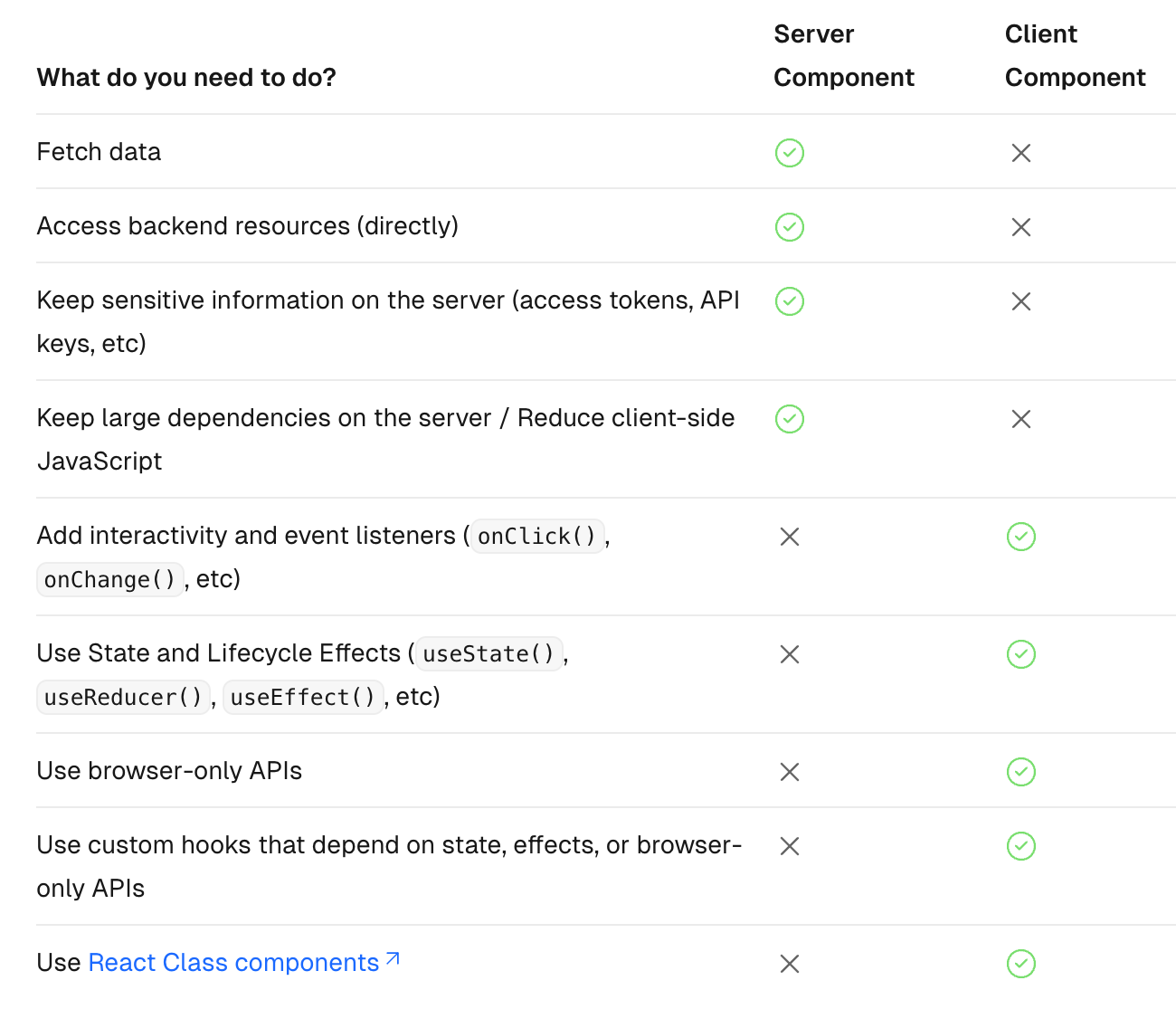Click Server checkmark for Access backend resources
The height and width of the screenshot is (1028, 1176).
[x=789, y=227]
